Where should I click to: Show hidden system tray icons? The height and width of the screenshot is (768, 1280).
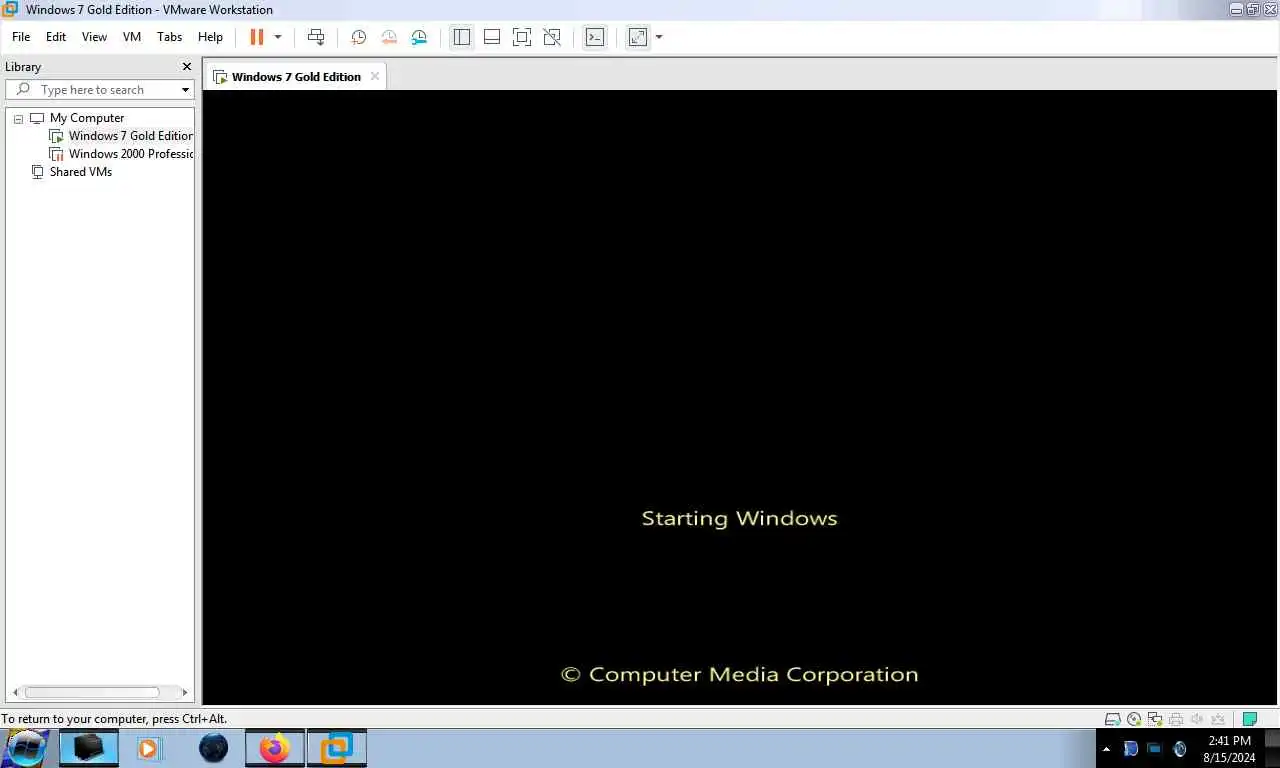[x=1106, y=749]
